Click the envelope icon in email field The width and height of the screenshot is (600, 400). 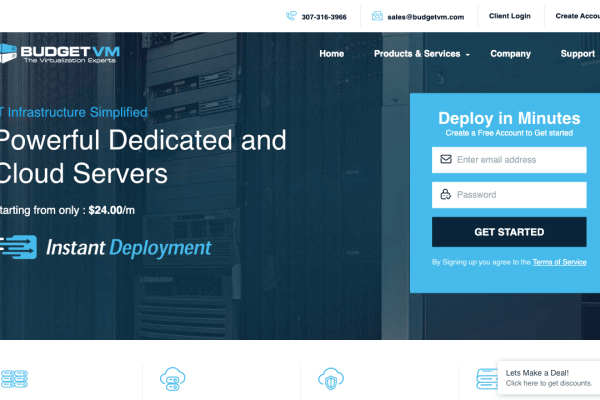(446, 159)
